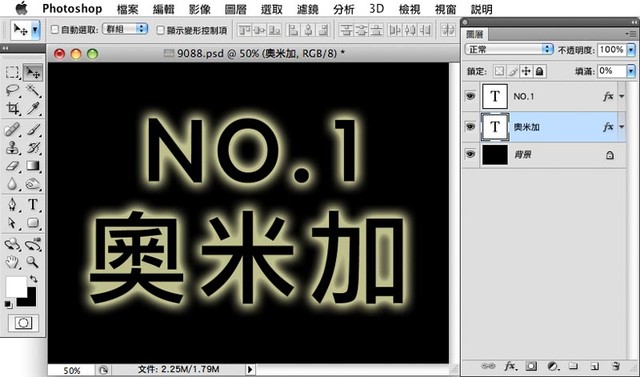Select the Eraser tool
The height and width of the screenshot is (377, 640).
click(12, 166)
